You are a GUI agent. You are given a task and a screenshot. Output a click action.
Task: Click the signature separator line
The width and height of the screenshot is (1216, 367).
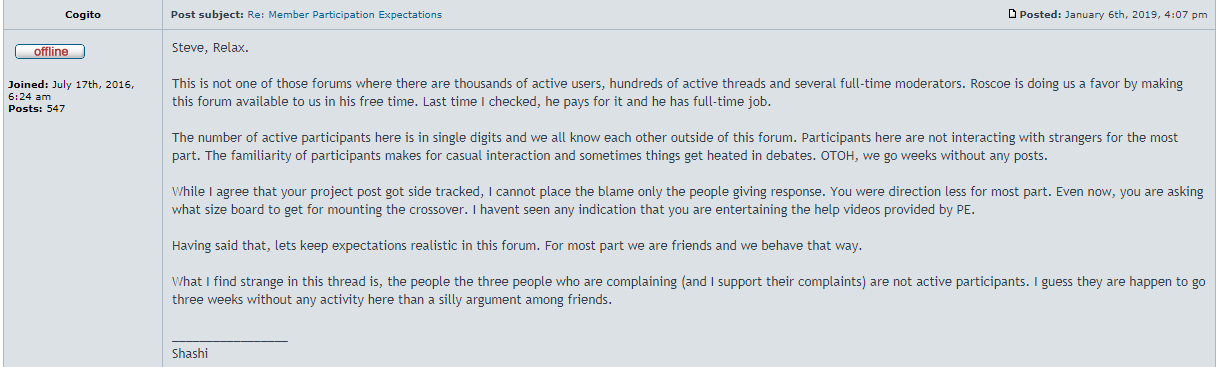(x=230, y=340)
